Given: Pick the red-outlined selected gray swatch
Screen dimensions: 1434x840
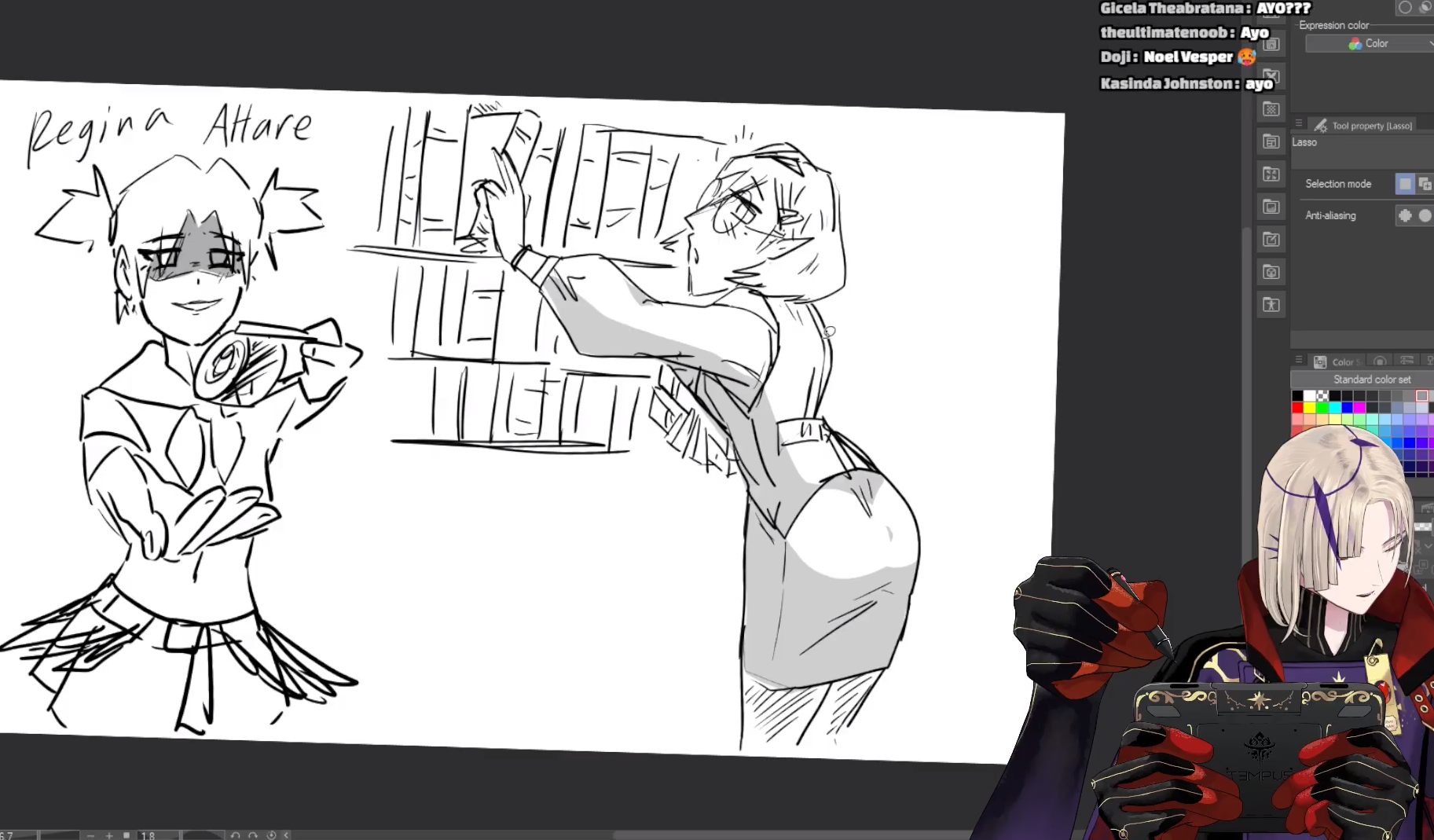Looking at the screenshot, I should (x=1422, y=396).
